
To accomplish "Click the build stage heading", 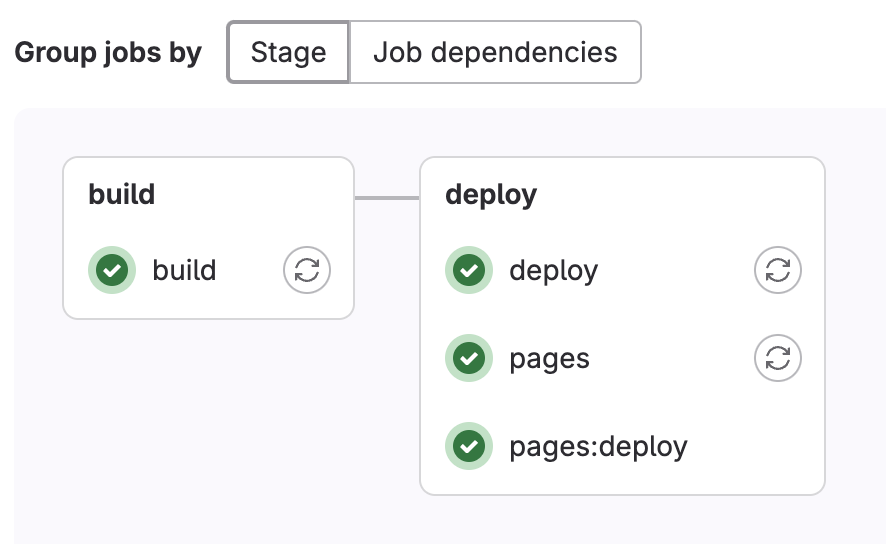I will coord(122,194).
